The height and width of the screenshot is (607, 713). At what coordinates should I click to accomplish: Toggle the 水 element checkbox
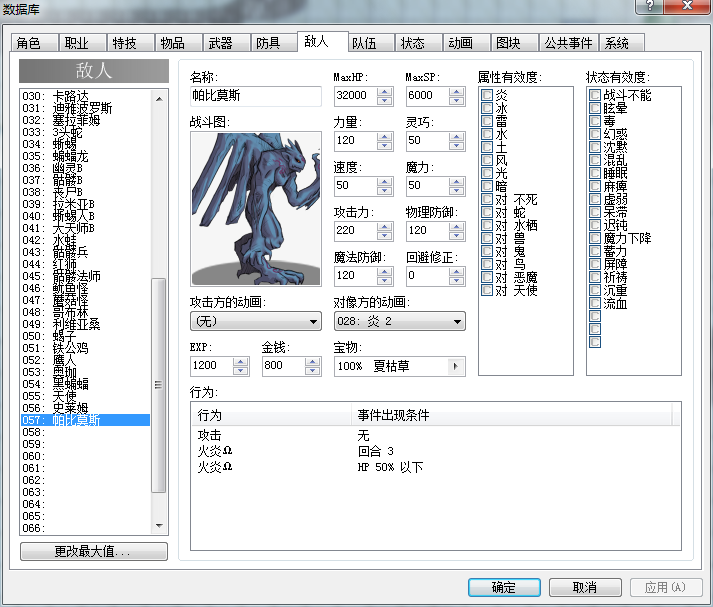click(x=487, y=134)
